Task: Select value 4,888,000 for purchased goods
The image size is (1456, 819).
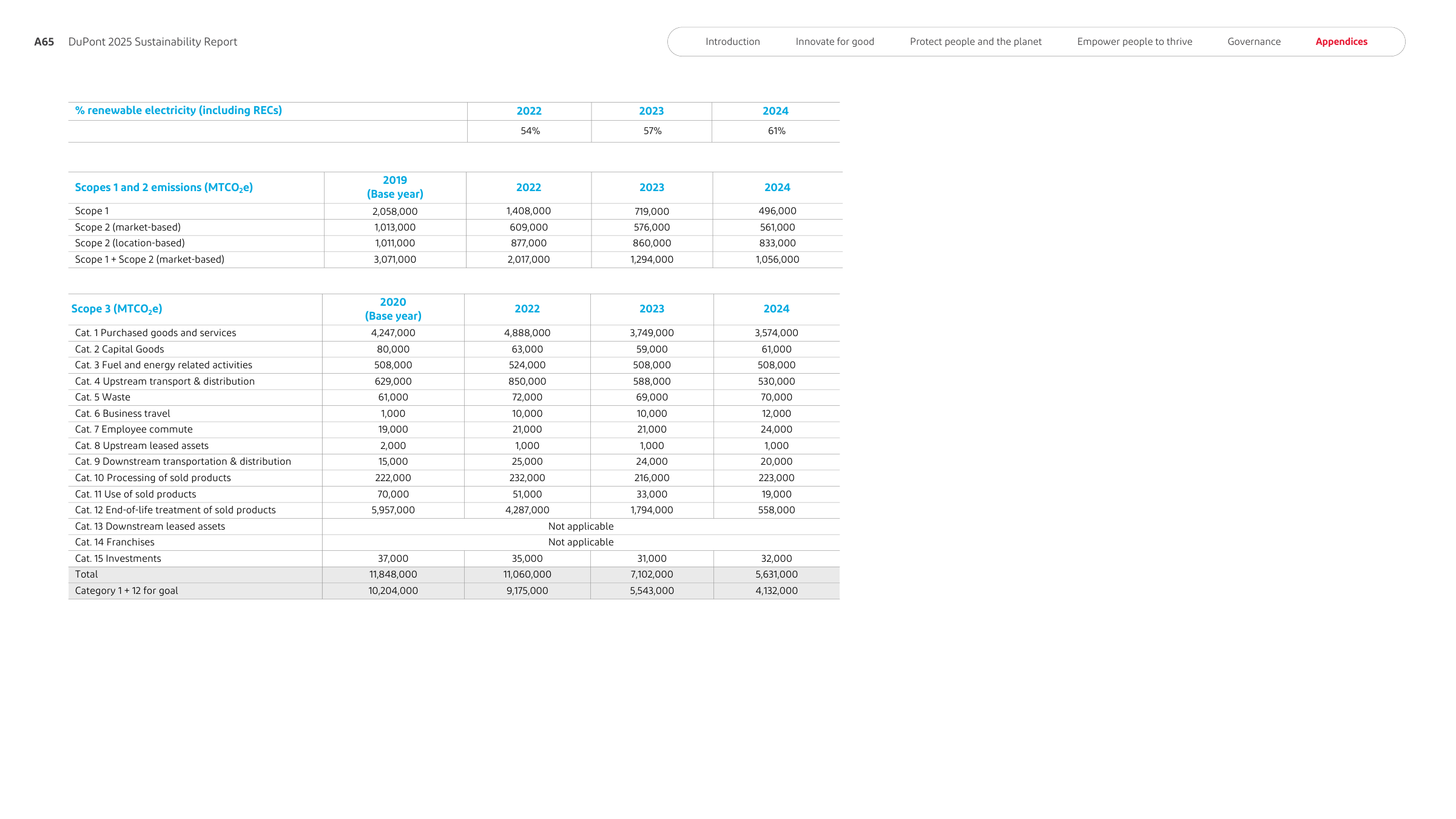Action: tap(527, 333)
